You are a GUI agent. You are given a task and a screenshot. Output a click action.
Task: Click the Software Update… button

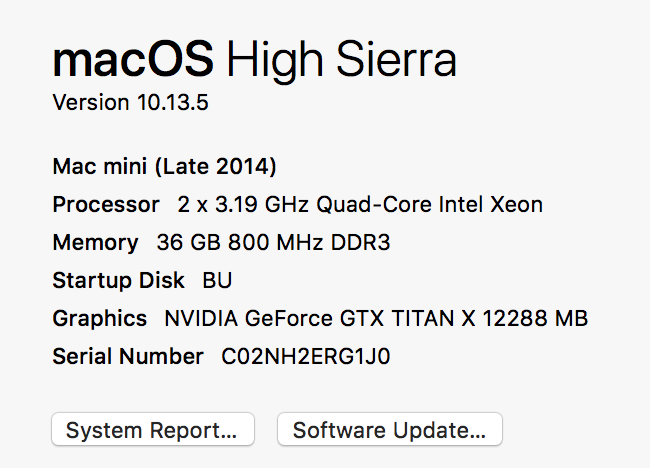click(x=390, y=429)
